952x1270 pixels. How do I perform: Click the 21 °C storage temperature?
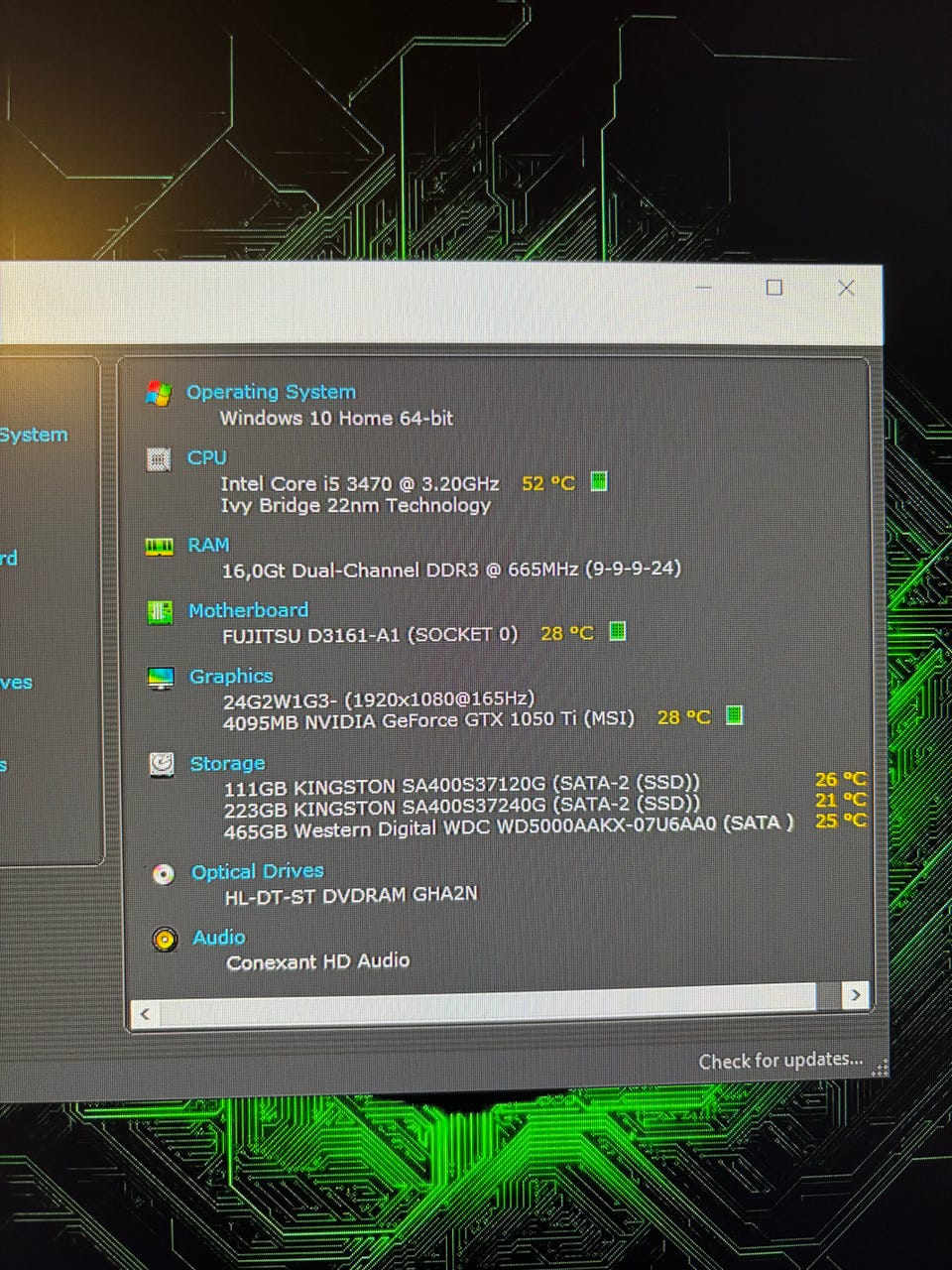840,800
